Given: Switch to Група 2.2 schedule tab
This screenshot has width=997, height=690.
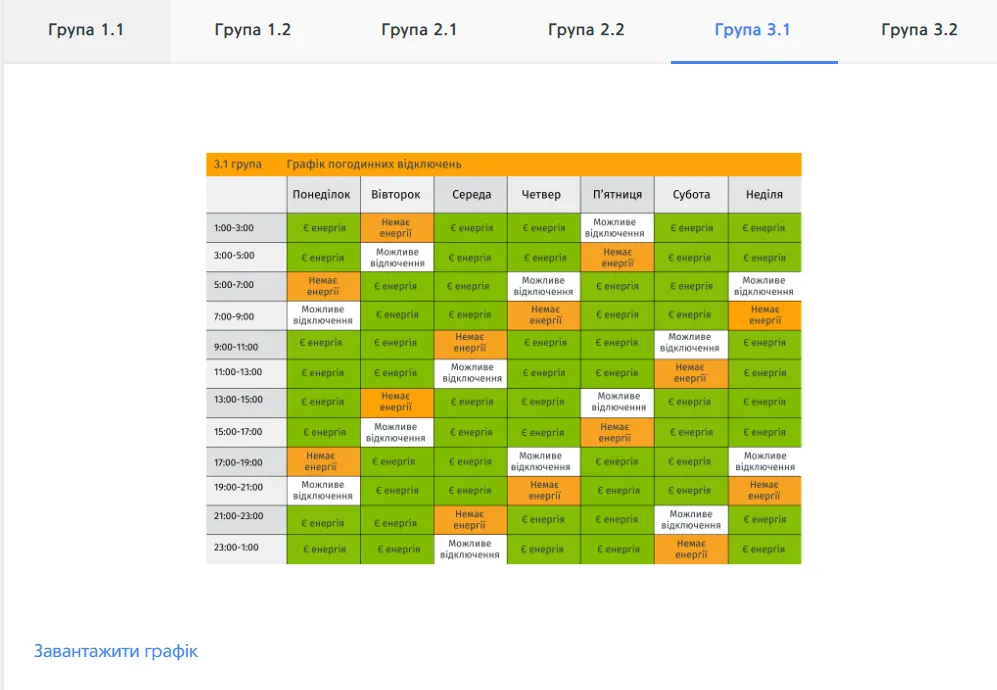Looking at the screenshot, I should [586, 30].
